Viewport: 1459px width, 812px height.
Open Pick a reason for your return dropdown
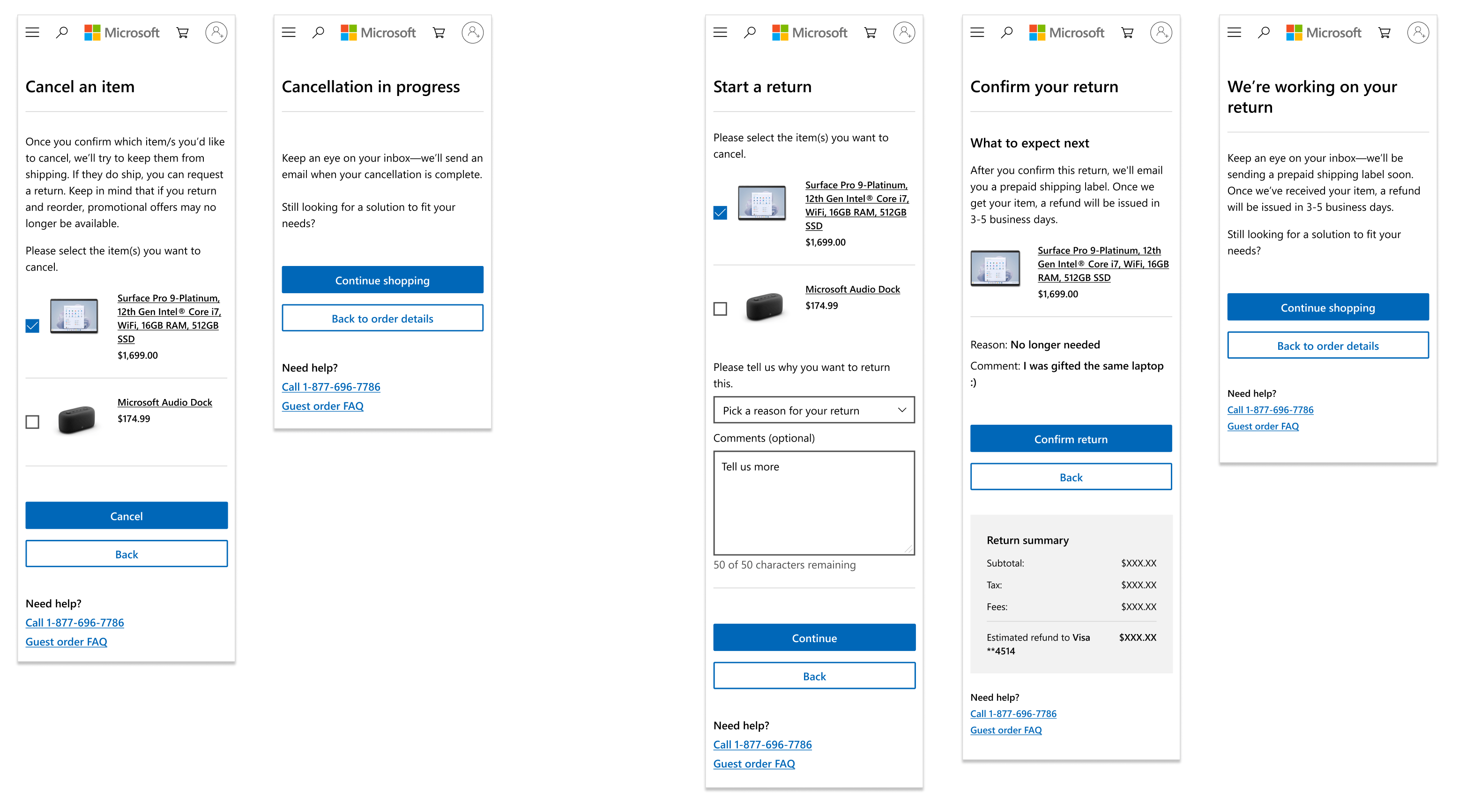(814, 410)
